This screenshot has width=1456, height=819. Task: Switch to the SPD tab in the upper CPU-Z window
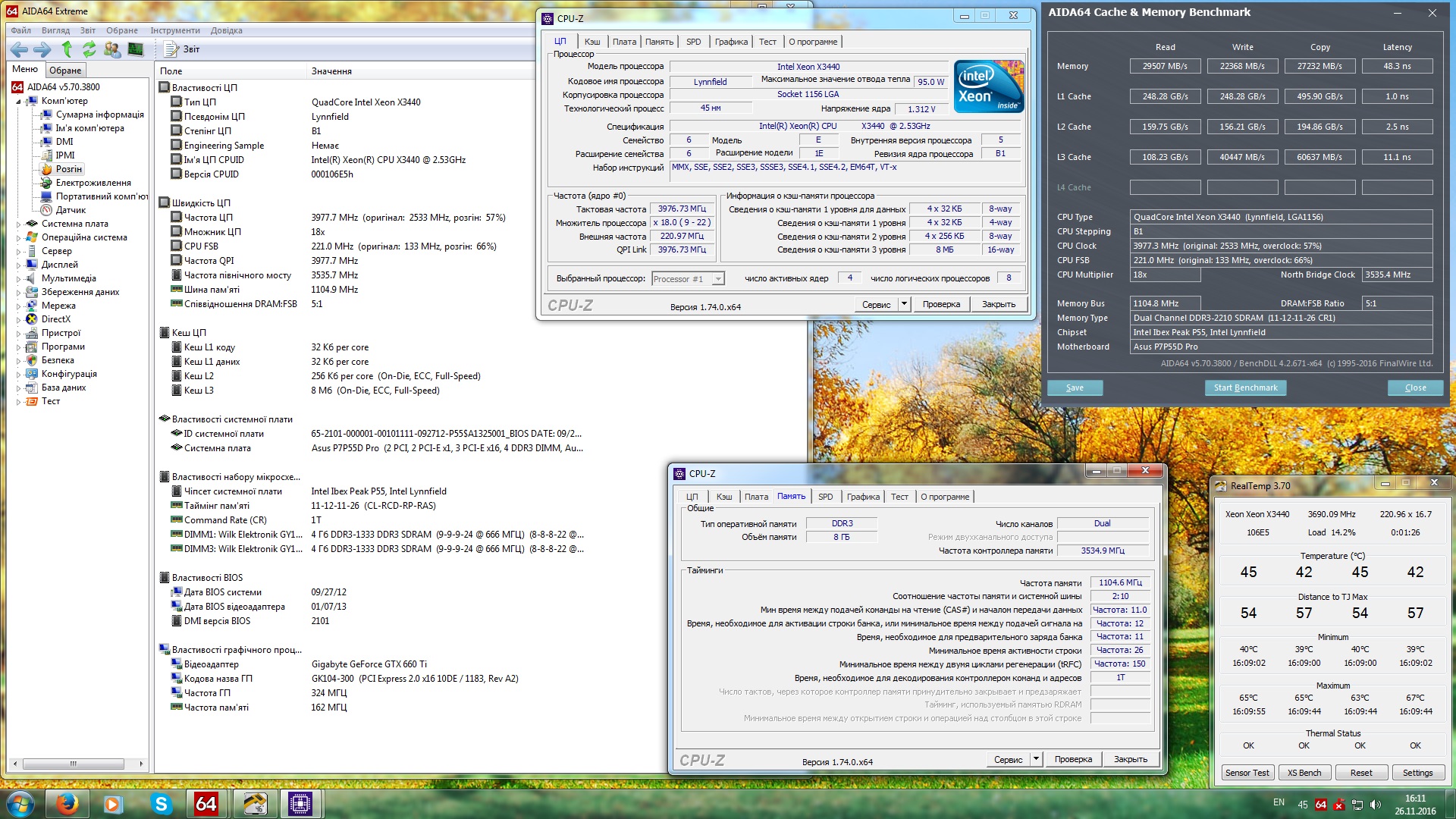click(x=693, y=42)
